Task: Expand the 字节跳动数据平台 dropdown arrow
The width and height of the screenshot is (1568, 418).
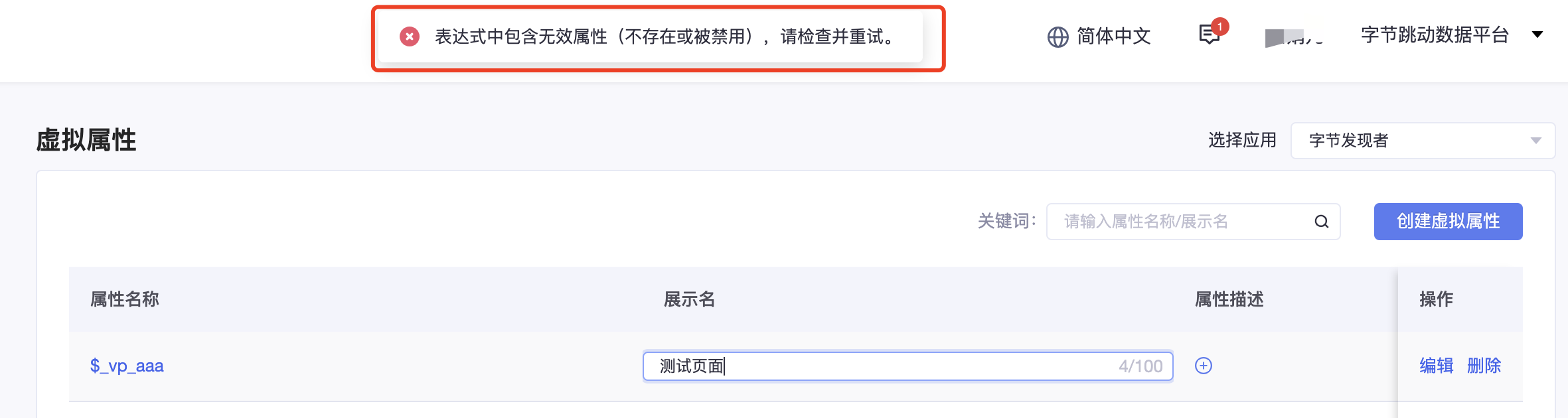Action: tap(1537, 35)
